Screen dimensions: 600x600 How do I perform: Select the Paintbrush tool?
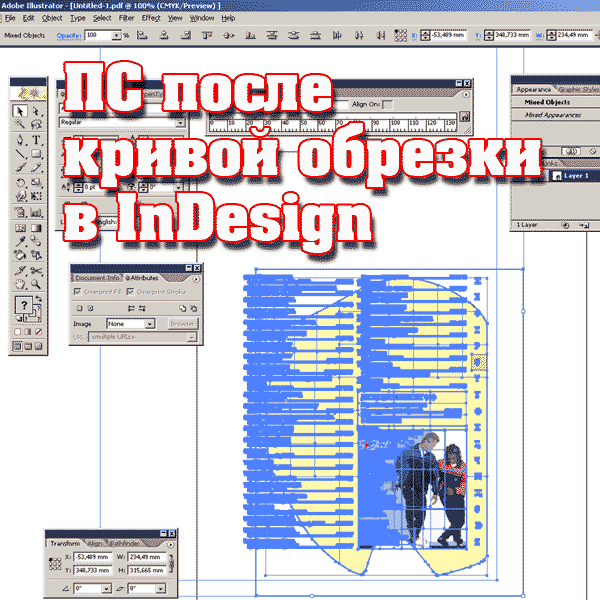pos(20,168)
